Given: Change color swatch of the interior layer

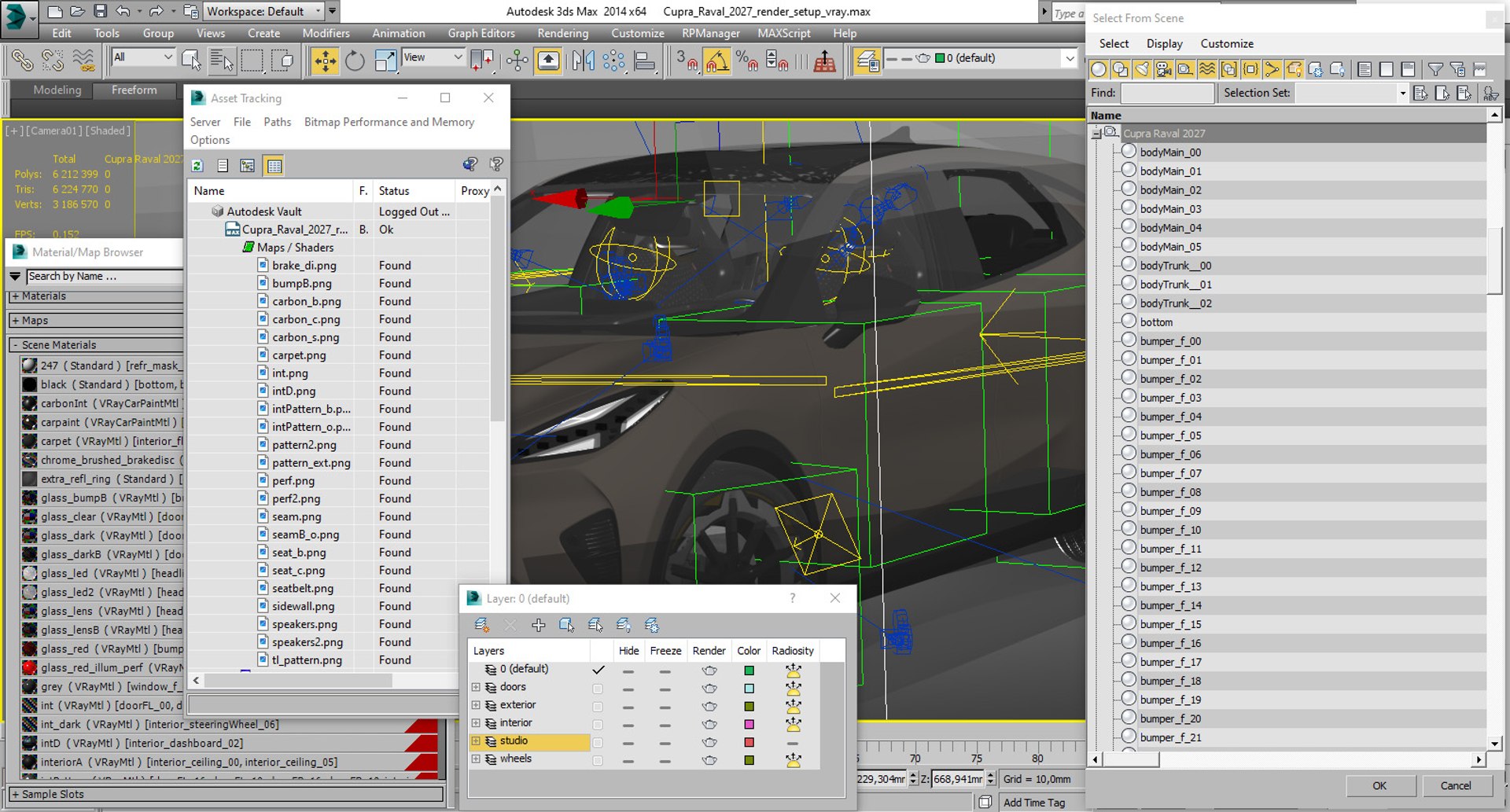Looking at the screenshot, I should coord(749,725).
